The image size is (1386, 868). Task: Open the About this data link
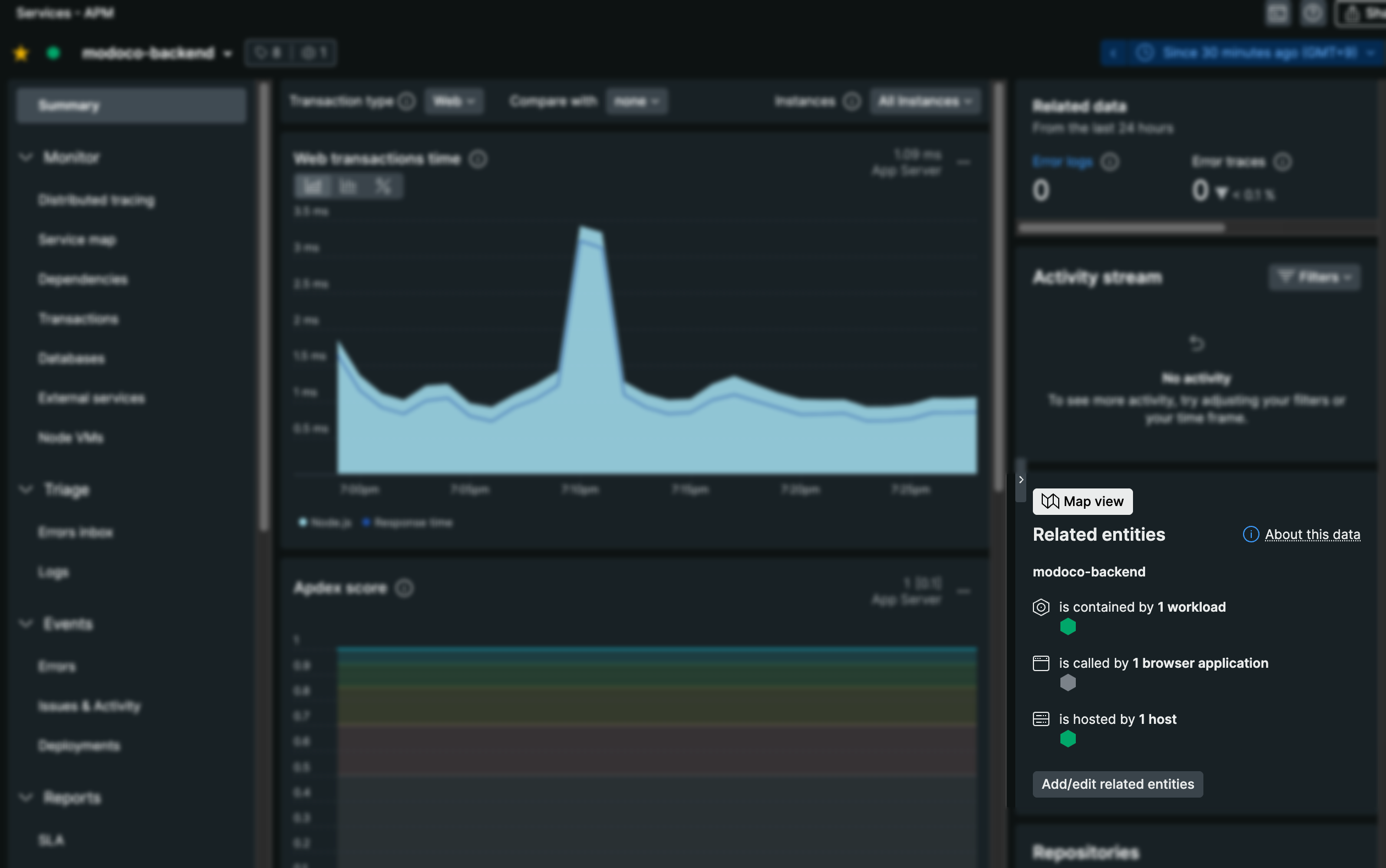pyautogui.click(x=1312, y=535)
